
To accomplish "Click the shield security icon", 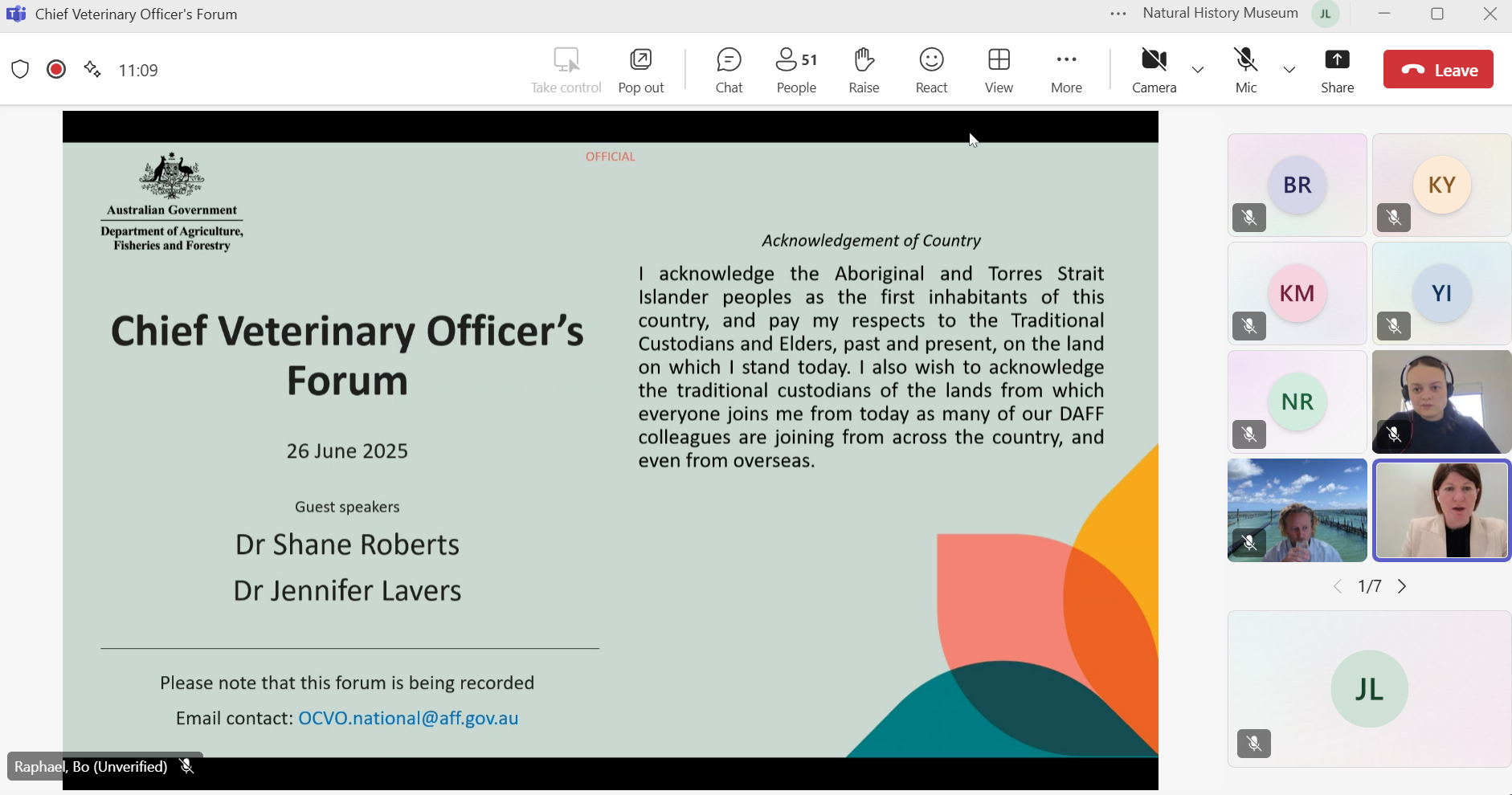I will click(x=20, y=70).
